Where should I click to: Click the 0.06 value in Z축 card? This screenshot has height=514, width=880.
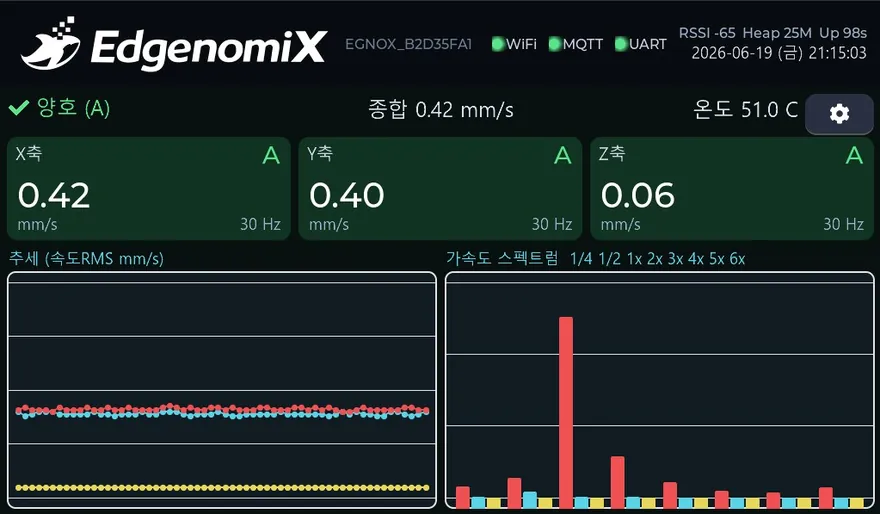coord(638,195)
